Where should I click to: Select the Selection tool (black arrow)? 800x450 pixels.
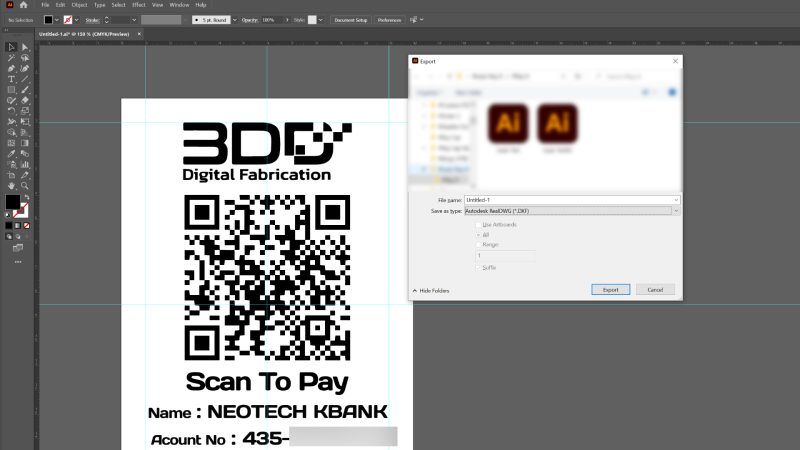pyautogui.click(x=11, y=47)
